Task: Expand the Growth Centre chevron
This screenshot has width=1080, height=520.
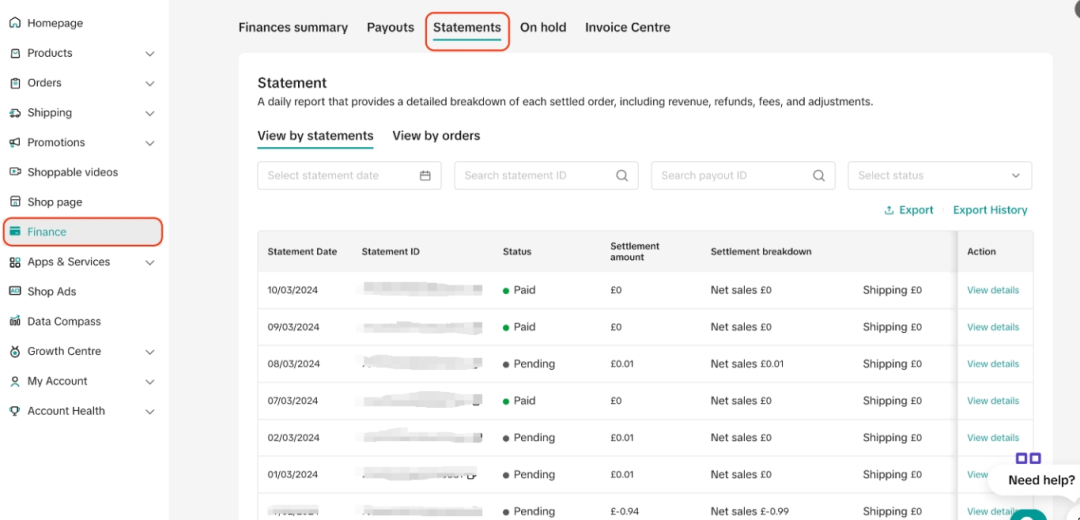Action: [150, 352]
